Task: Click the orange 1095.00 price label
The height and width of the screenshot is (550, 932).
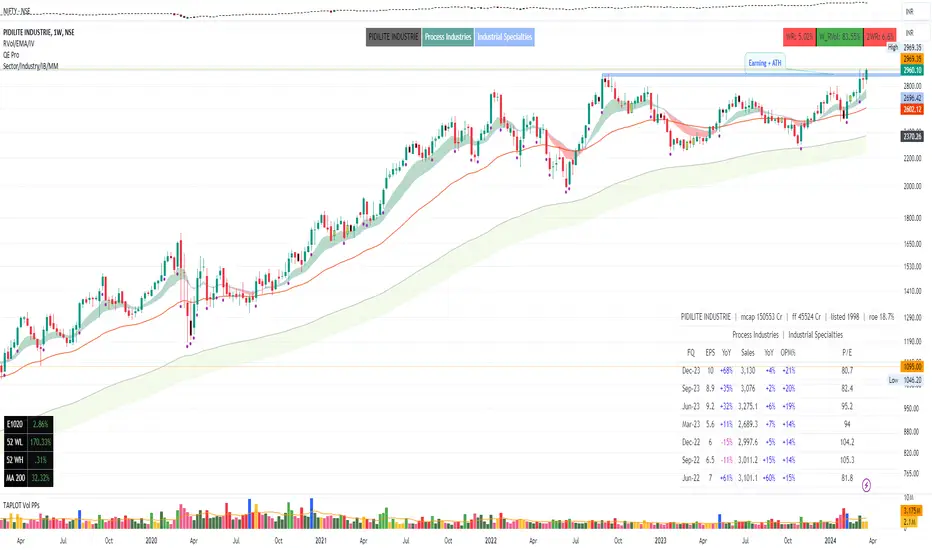Action: [x=912, y=367]
